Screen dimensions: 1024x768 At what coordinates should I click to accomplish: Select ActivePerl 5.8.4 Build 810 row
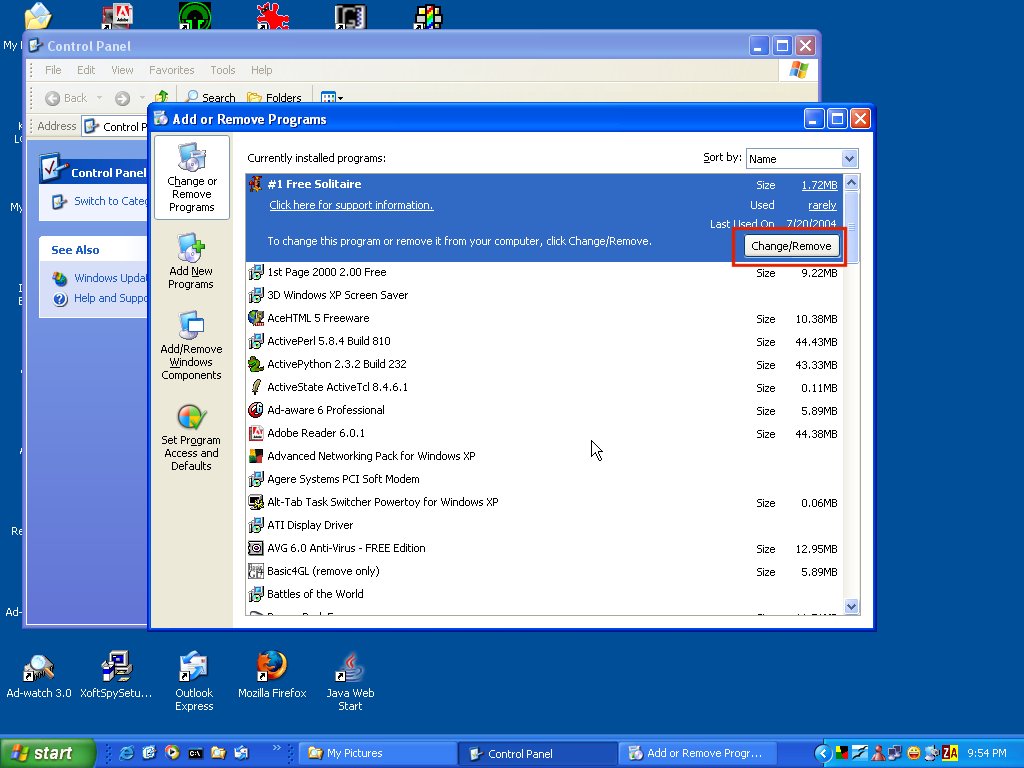[544, 342]
